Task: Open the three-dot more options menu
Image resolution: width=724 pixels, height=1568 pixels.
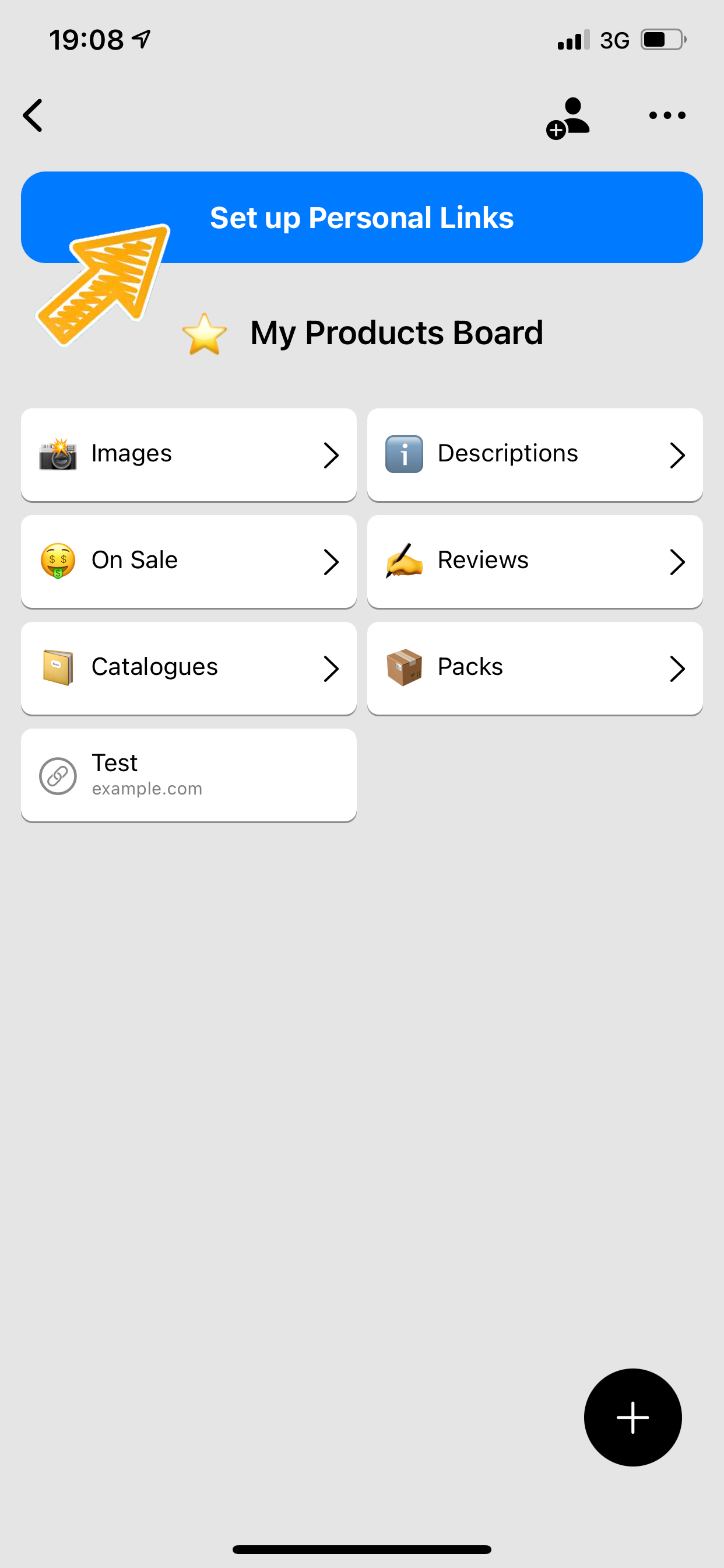Action: (x=667, y=115)
